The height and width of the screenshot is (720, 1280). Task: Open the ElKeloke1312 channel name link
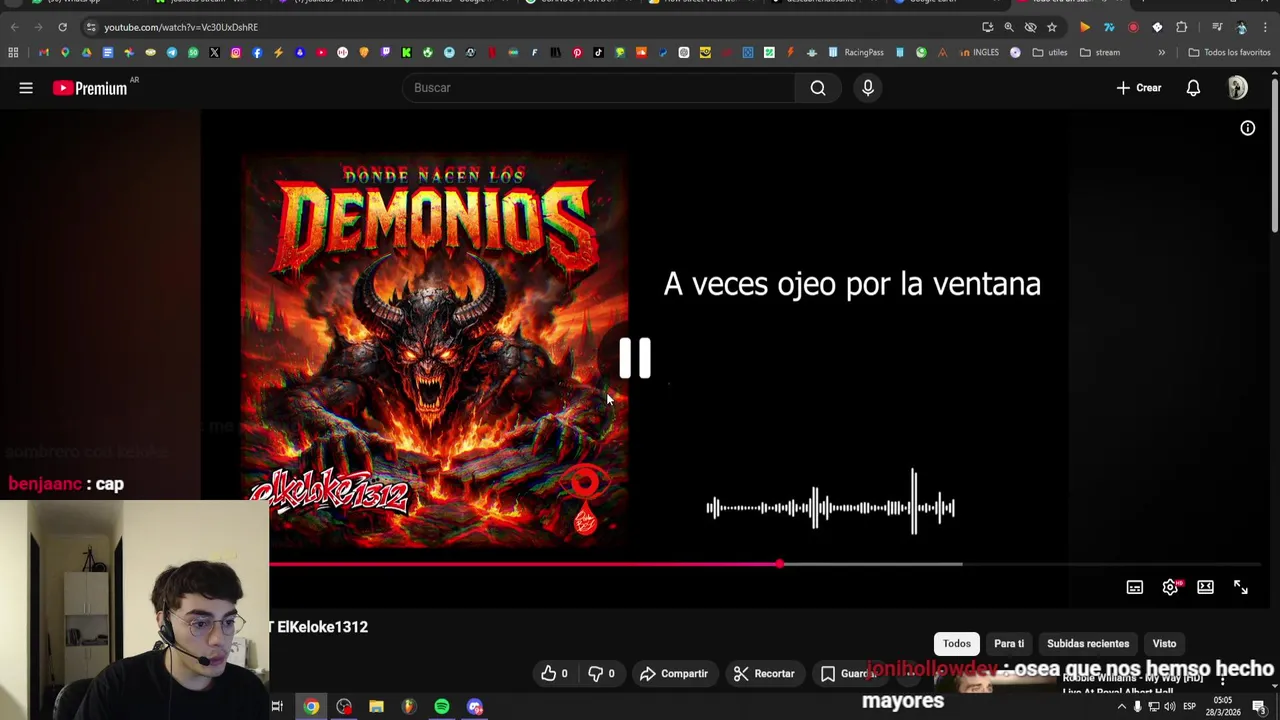(x=321, y=627)
